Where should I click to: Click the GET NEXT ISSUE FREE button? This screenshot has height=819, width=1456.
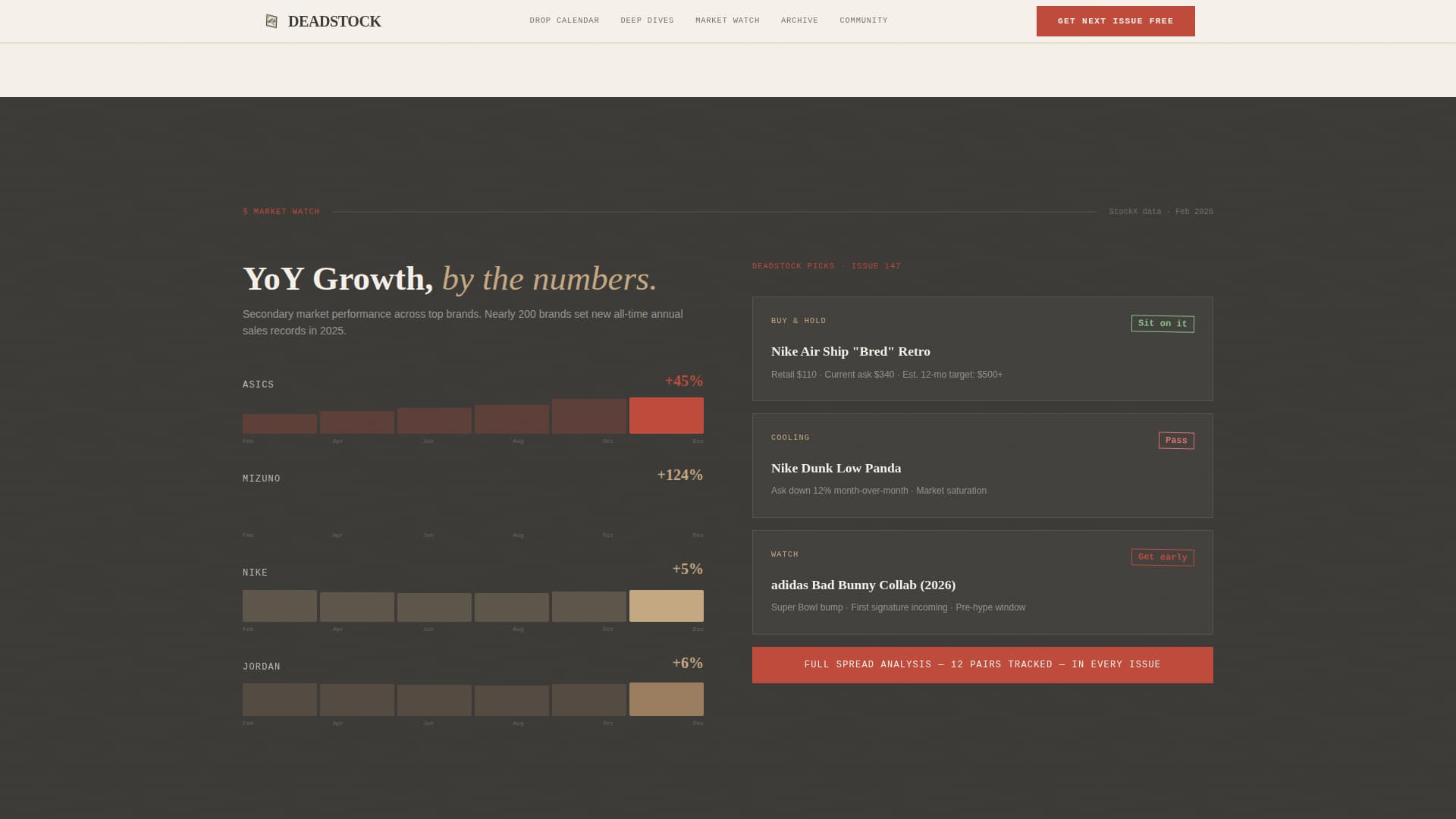[1115, 21]
